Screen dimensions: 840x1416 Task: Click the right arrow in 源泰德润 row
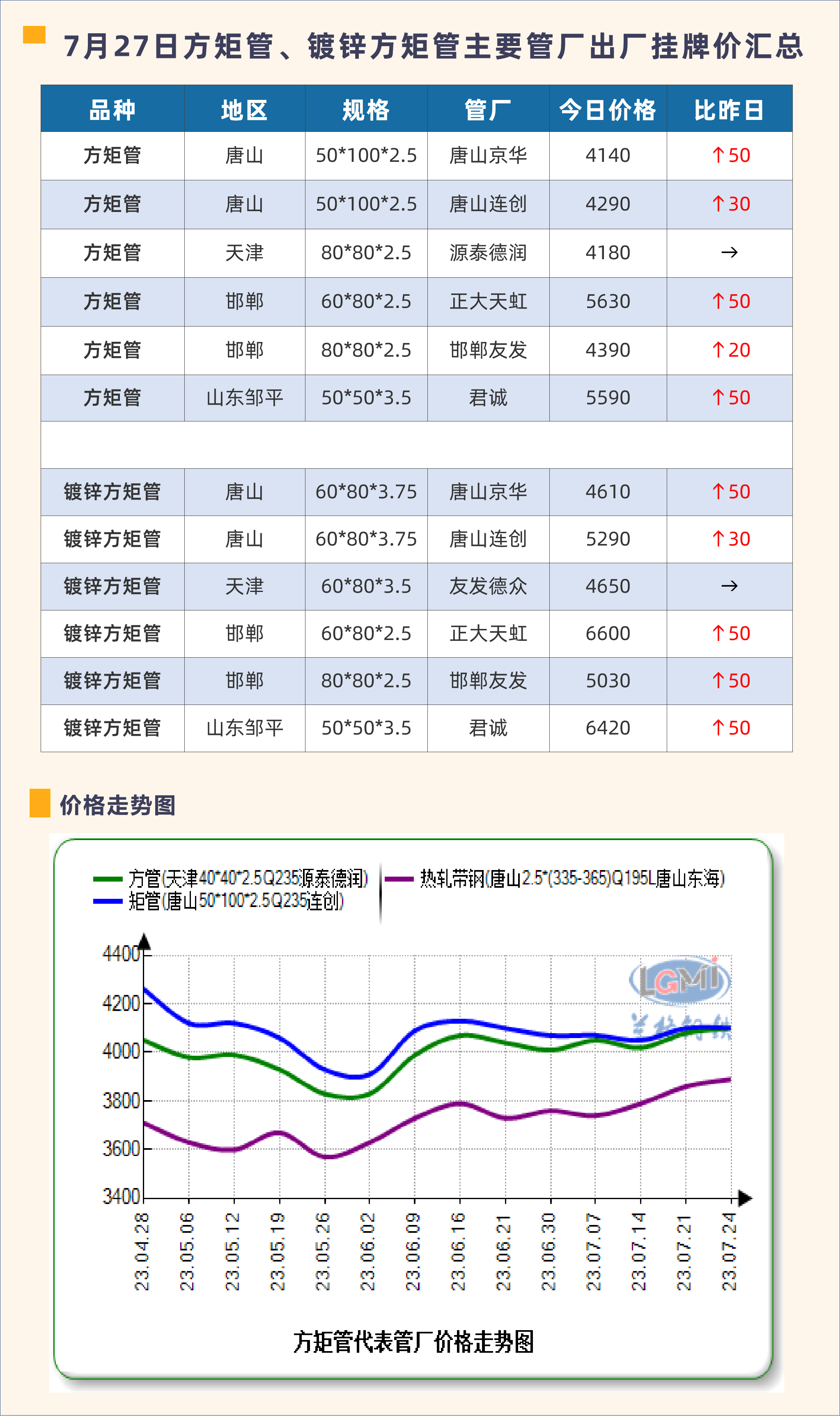729,253
